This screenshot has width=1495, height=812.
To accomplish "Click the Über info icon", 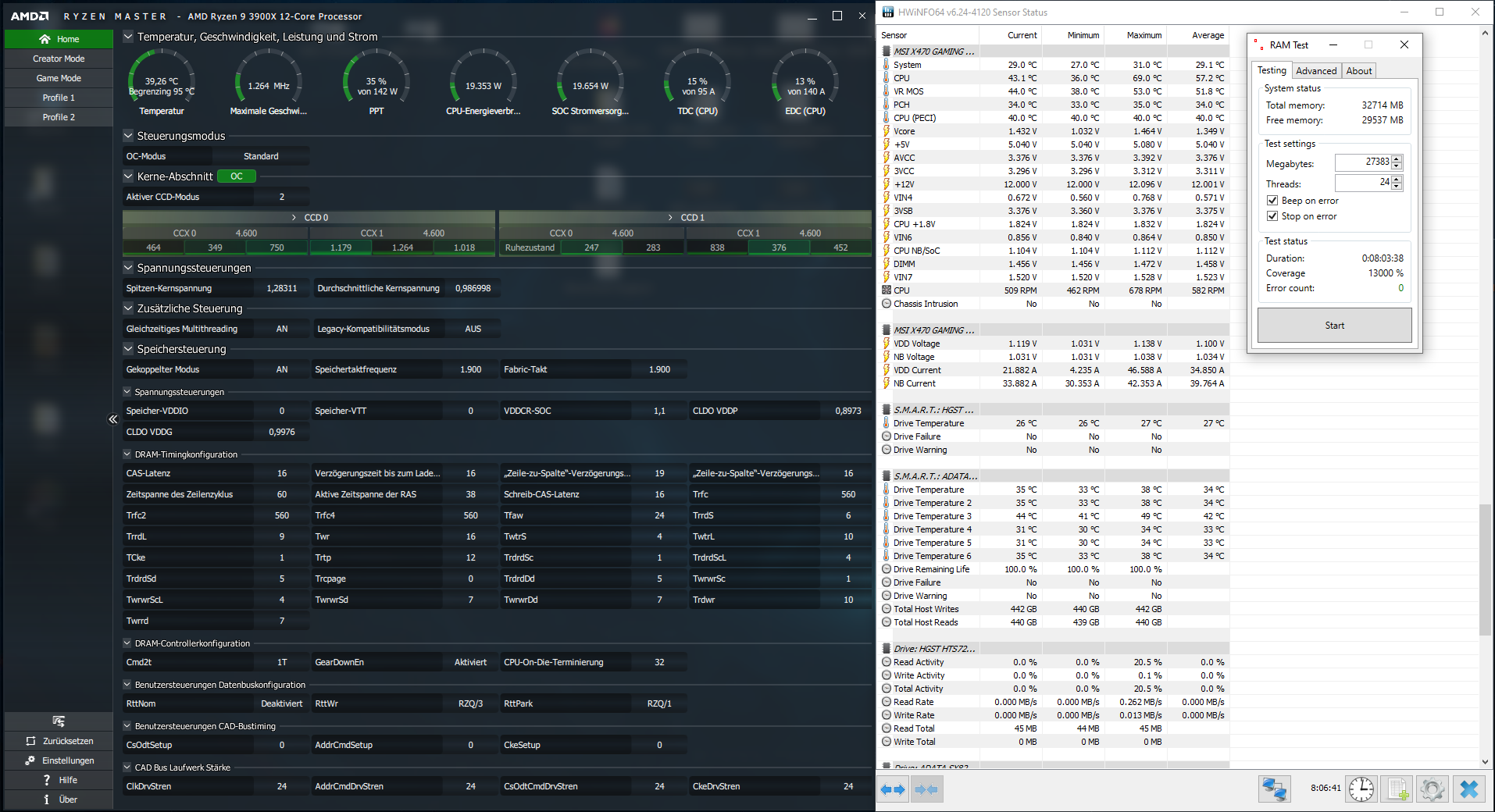I will click(x=47, y=800).
